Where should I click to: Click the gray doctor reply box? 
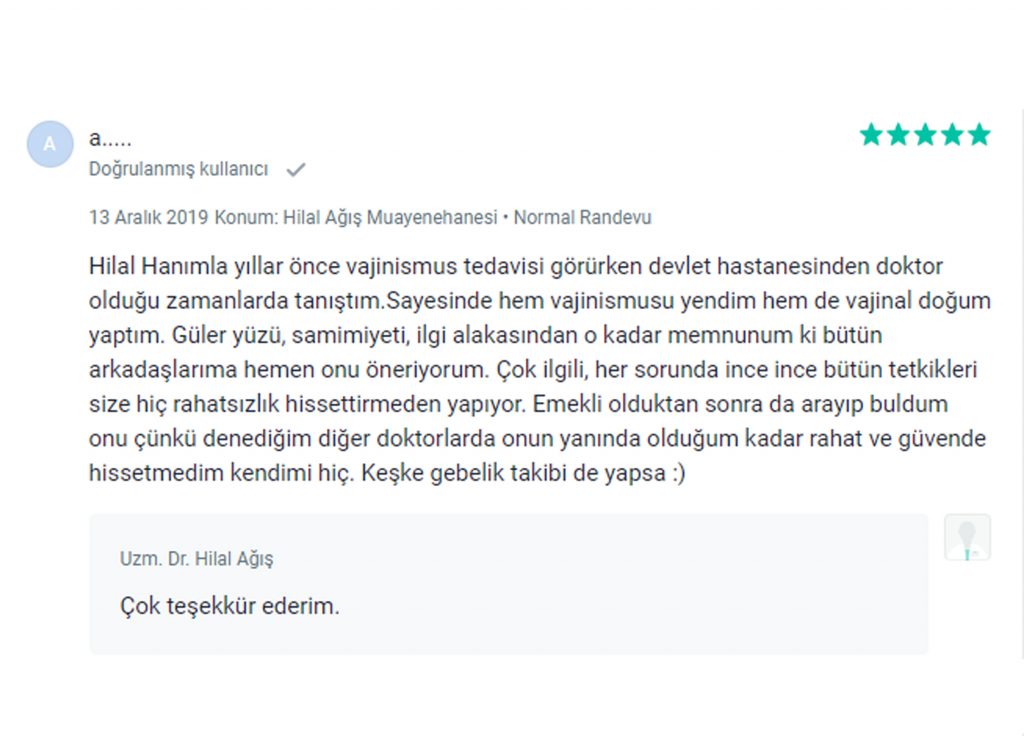[x=509, y=584]
